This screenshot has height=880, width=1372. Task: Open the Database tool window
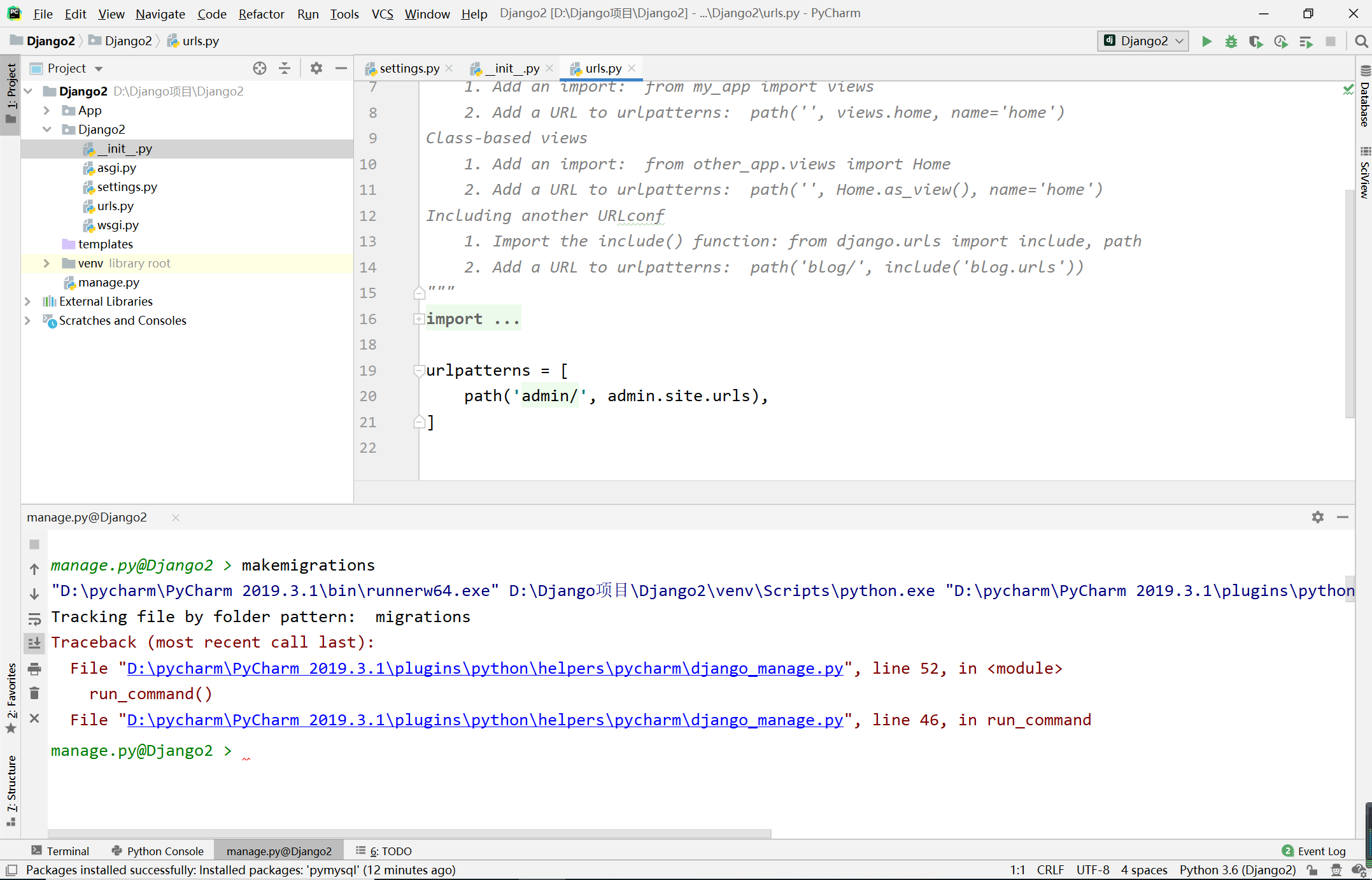[x=1365, y=97]
